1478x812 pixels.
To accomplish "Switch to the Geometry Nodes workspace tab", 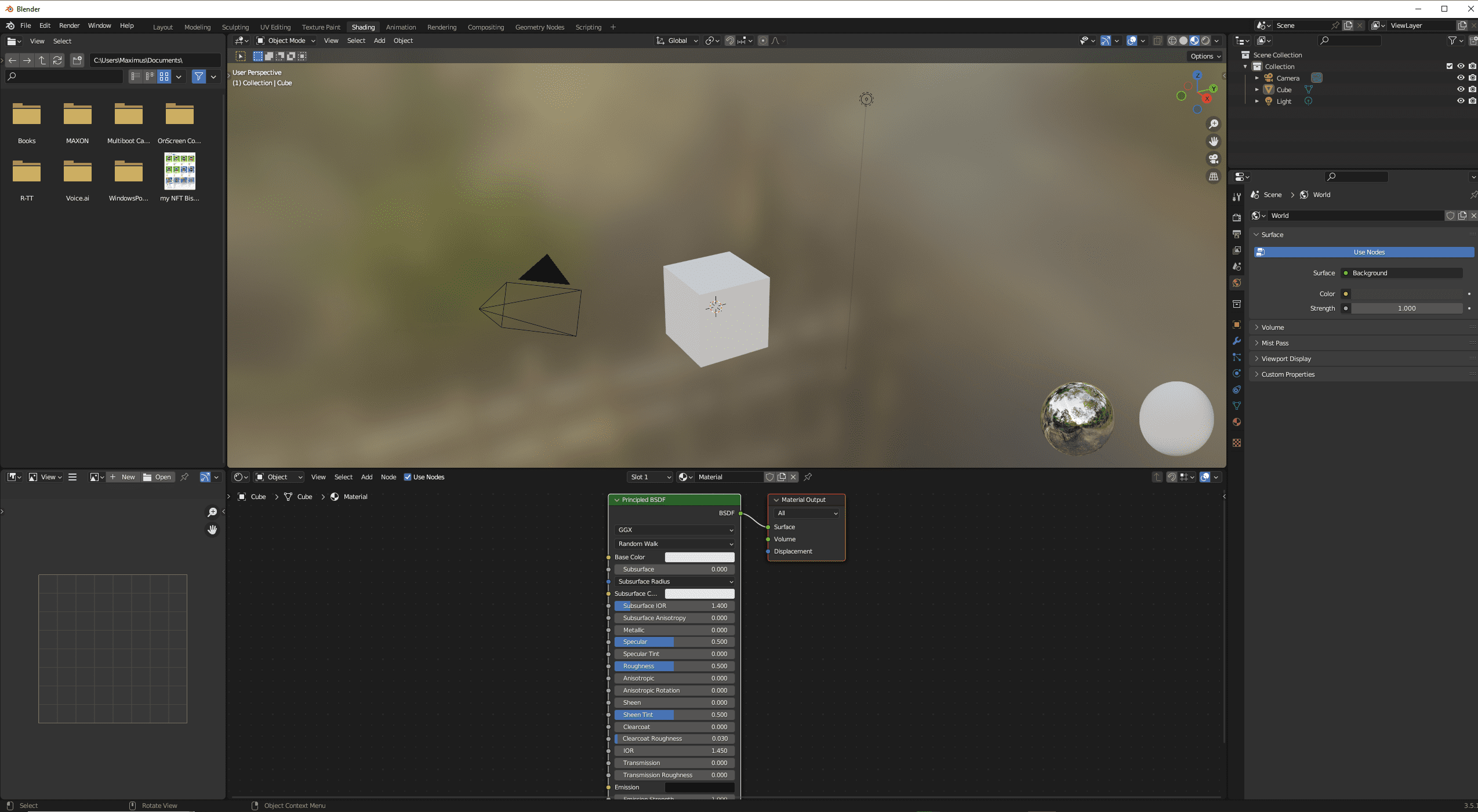I will (539, 27).
